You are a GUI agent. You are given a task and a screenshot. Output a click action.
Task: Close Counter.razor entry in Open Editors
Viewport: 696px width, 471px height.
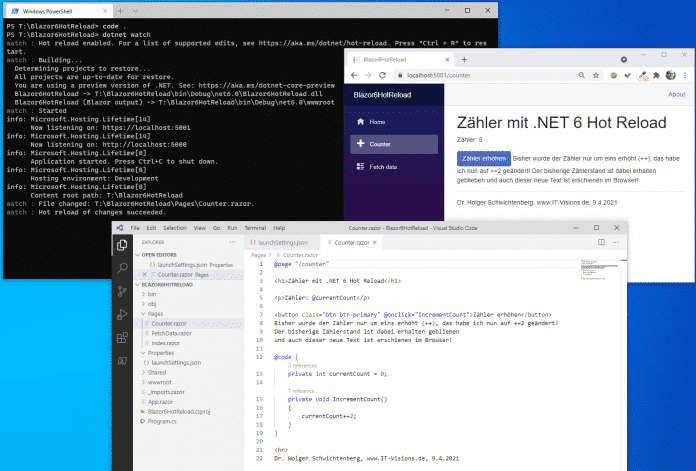[x=145, y=274]
